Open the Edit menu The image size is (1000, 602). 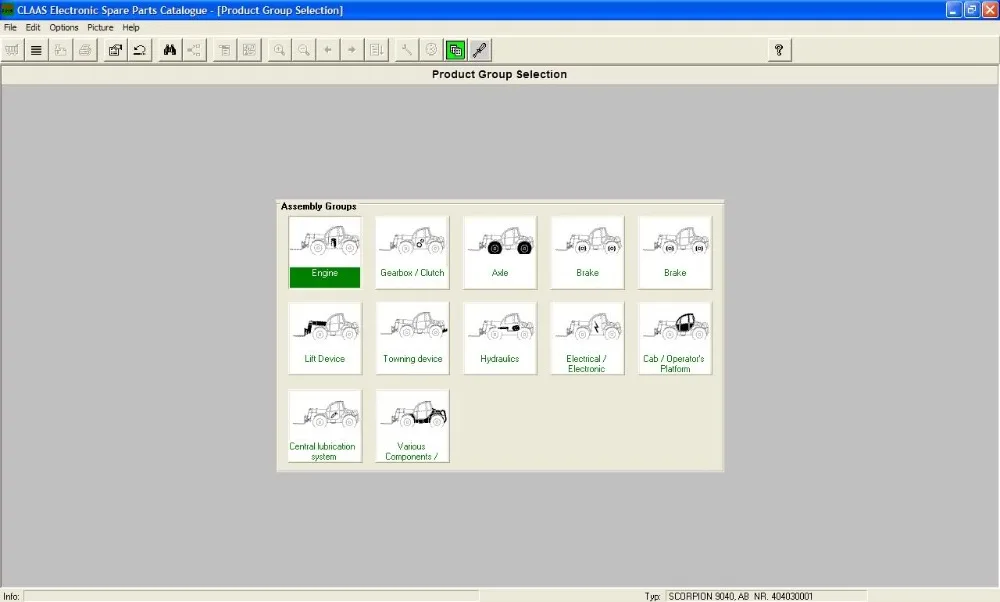(x=33, y=27)
